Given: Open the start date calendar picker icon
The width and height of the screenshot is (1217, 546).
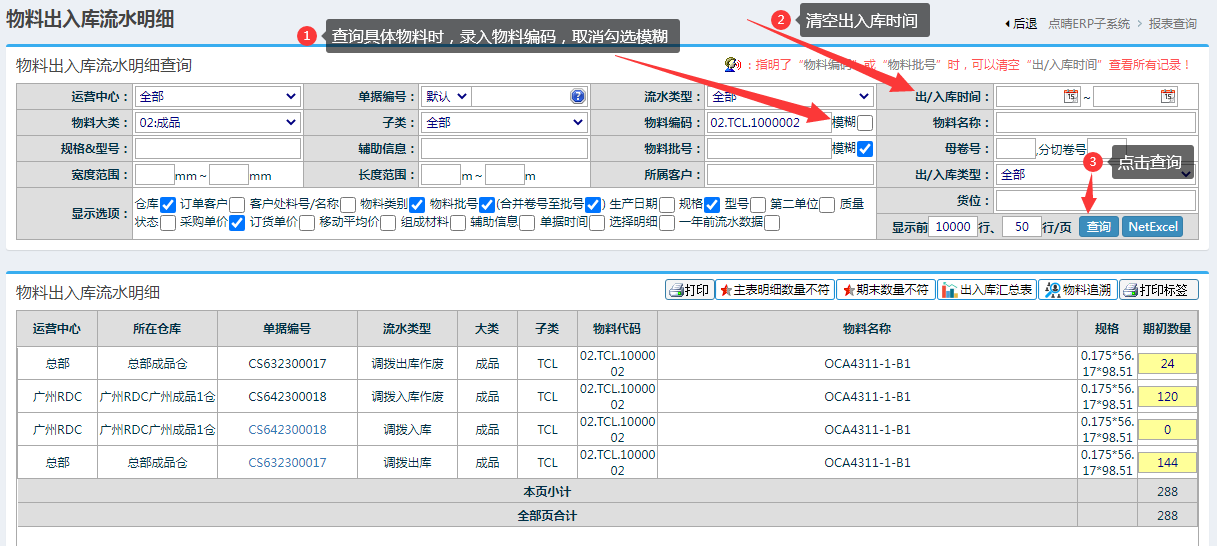Looking at the screenshot, I should [1071, 97].
